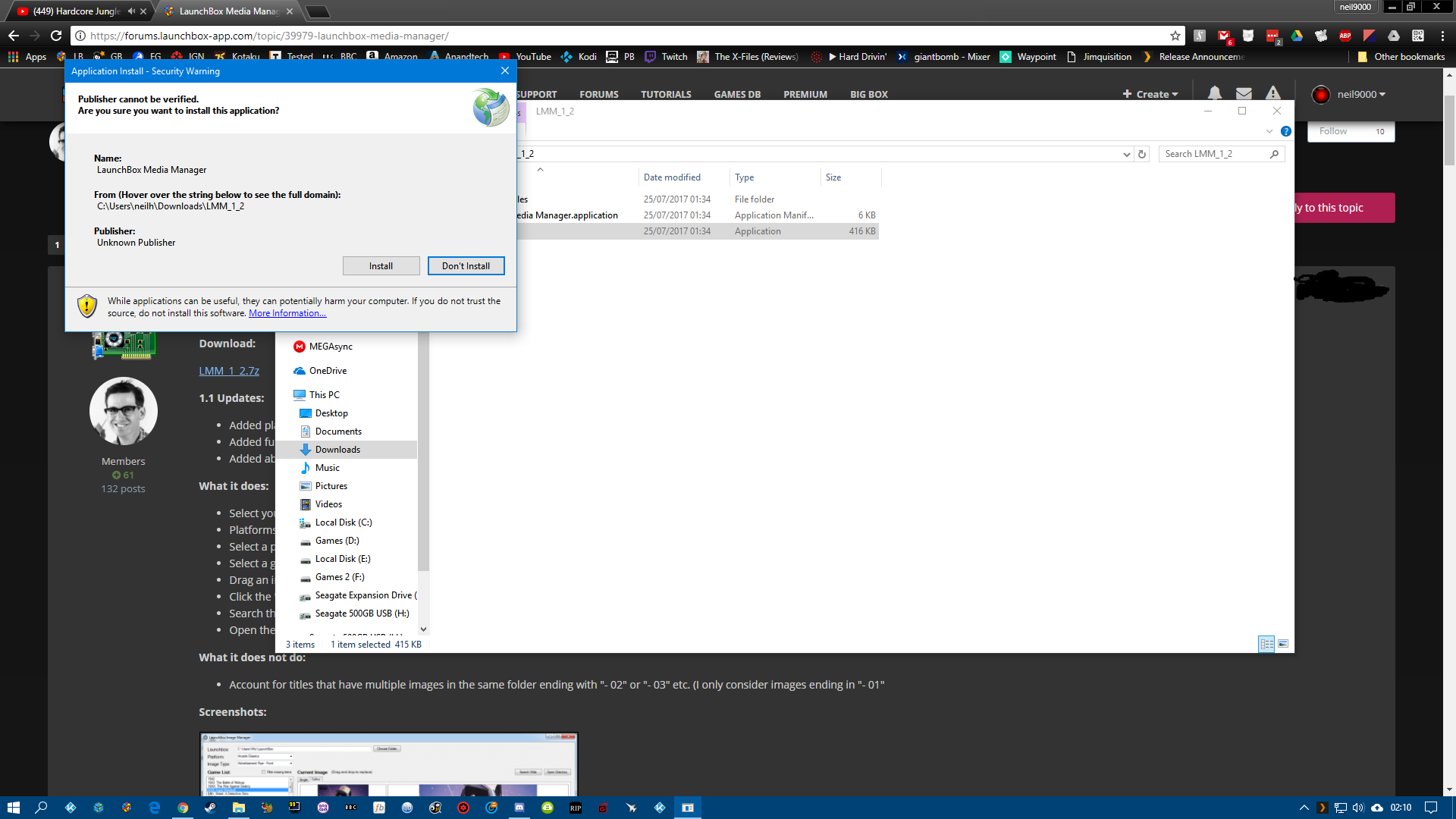Click the Search LMM_1_2 field

(x=1221, y=154)
